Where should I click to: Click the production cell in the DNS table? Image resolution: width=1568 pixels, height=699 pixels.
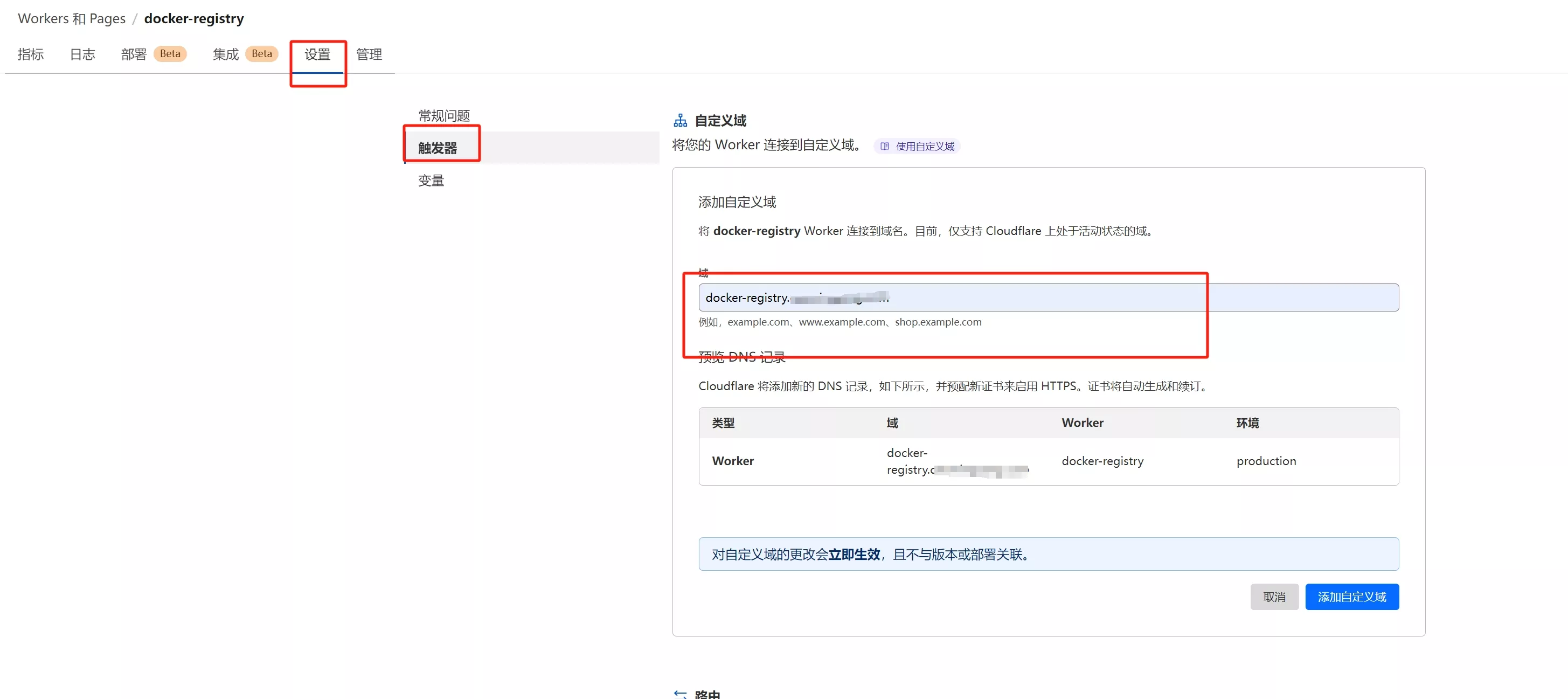[x=1266, y=461]
